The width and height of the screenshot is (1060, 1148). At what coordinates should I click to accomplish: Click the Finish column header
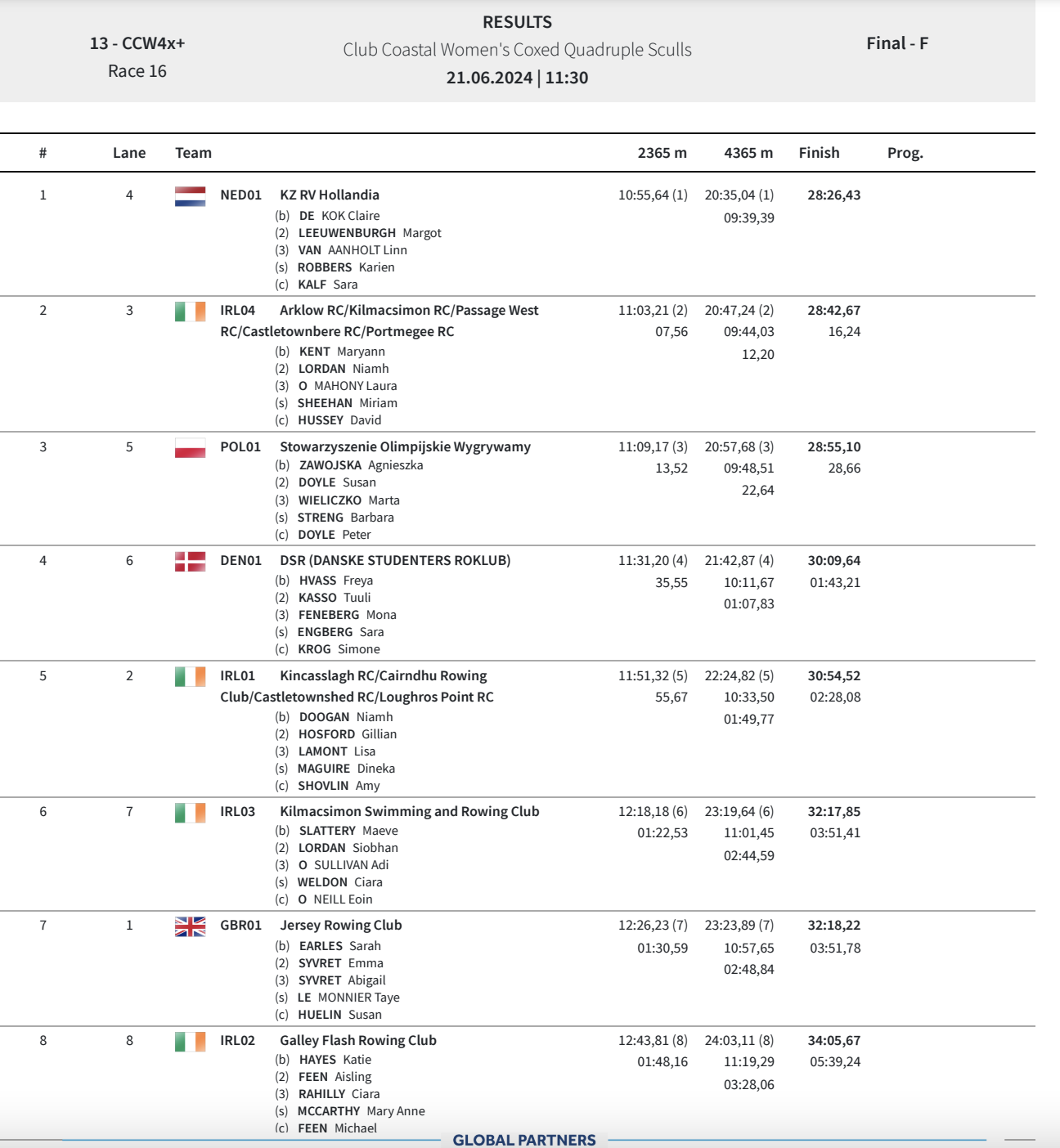pos(819,153)
